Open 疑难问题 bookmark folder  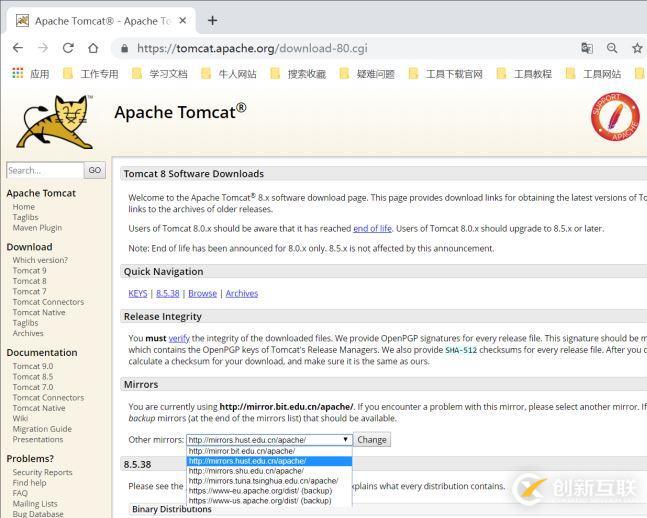point(367,74)
